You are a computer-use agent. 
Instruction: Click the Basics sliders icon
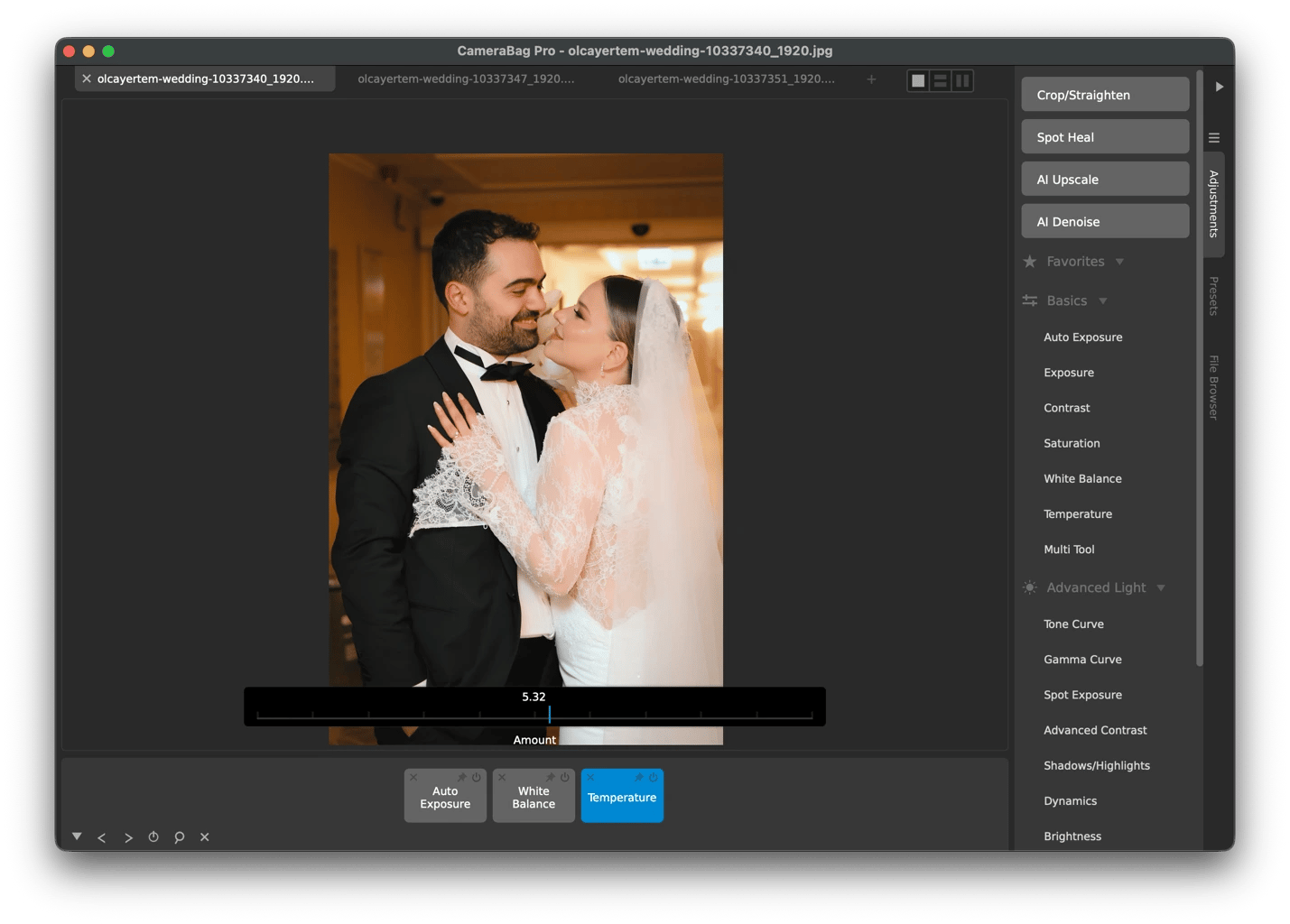click(x=1030, y=301)
